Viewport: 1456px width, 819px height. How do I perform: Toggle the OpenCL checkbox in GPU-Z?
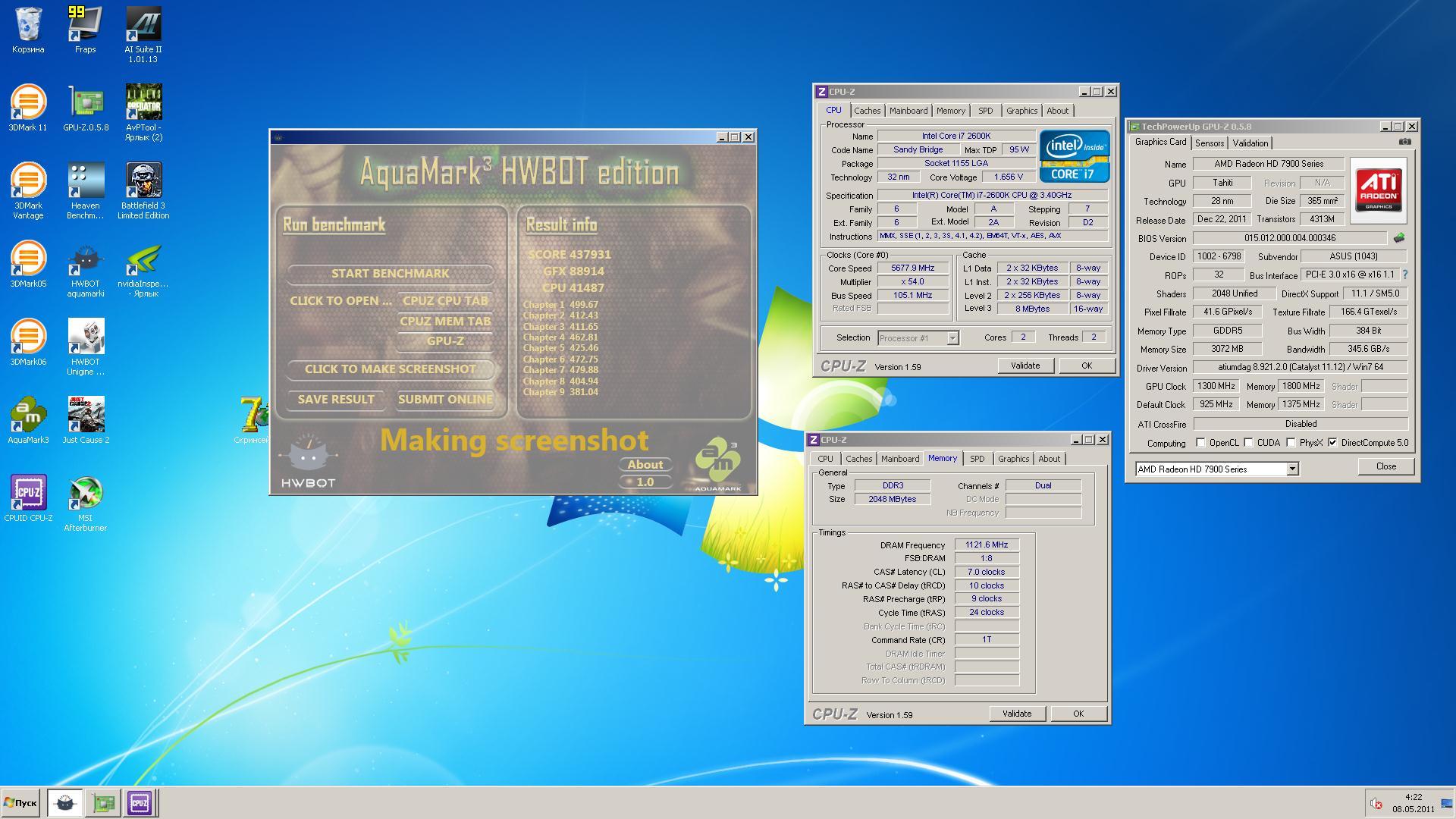click(1200, 443)
